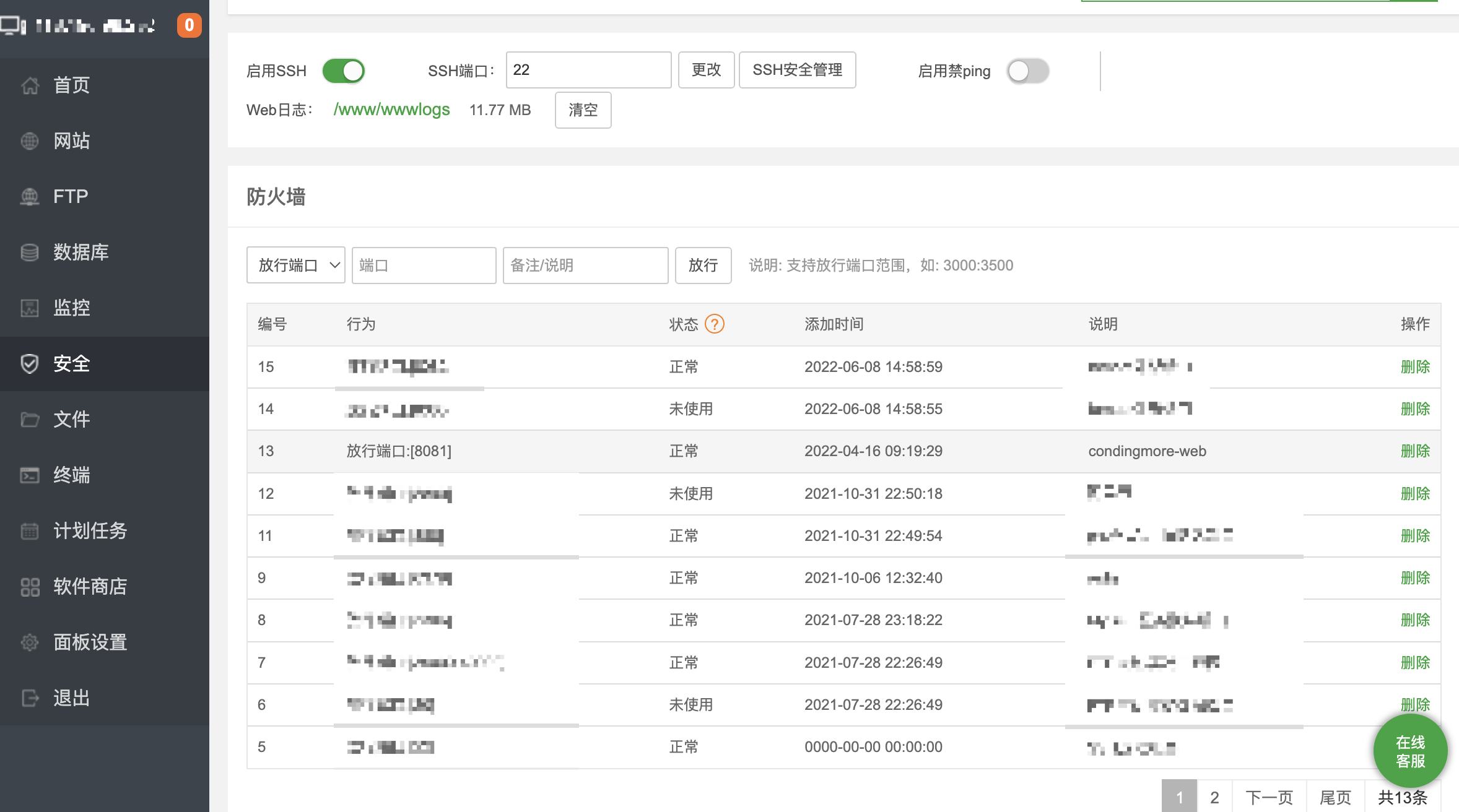Click 清空 to clear web logs
Image resolution: width=1459 pixels, height=812 pixels.
tap(583, 110)
